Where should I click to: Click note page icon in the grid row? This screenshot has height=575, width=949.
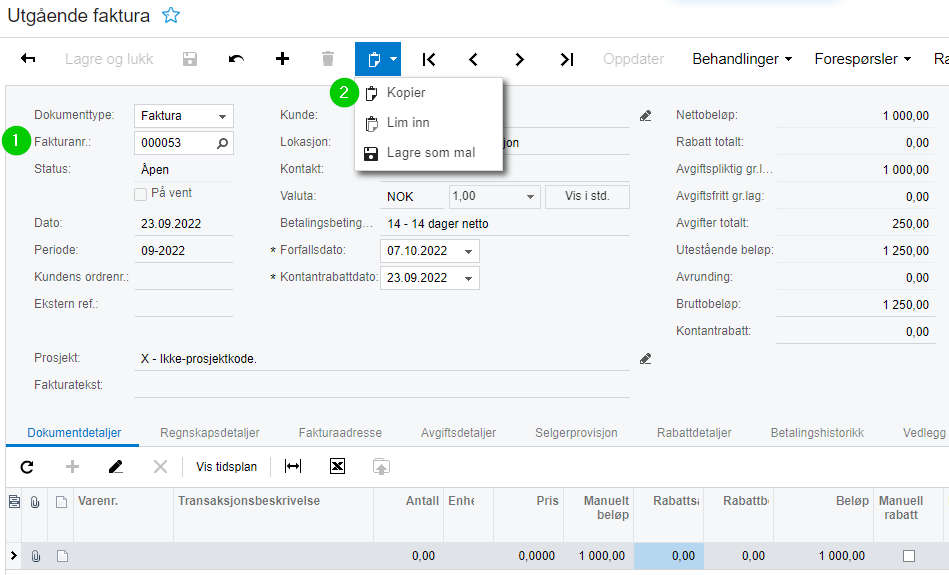pyautogui.click(x=62, y=556)
